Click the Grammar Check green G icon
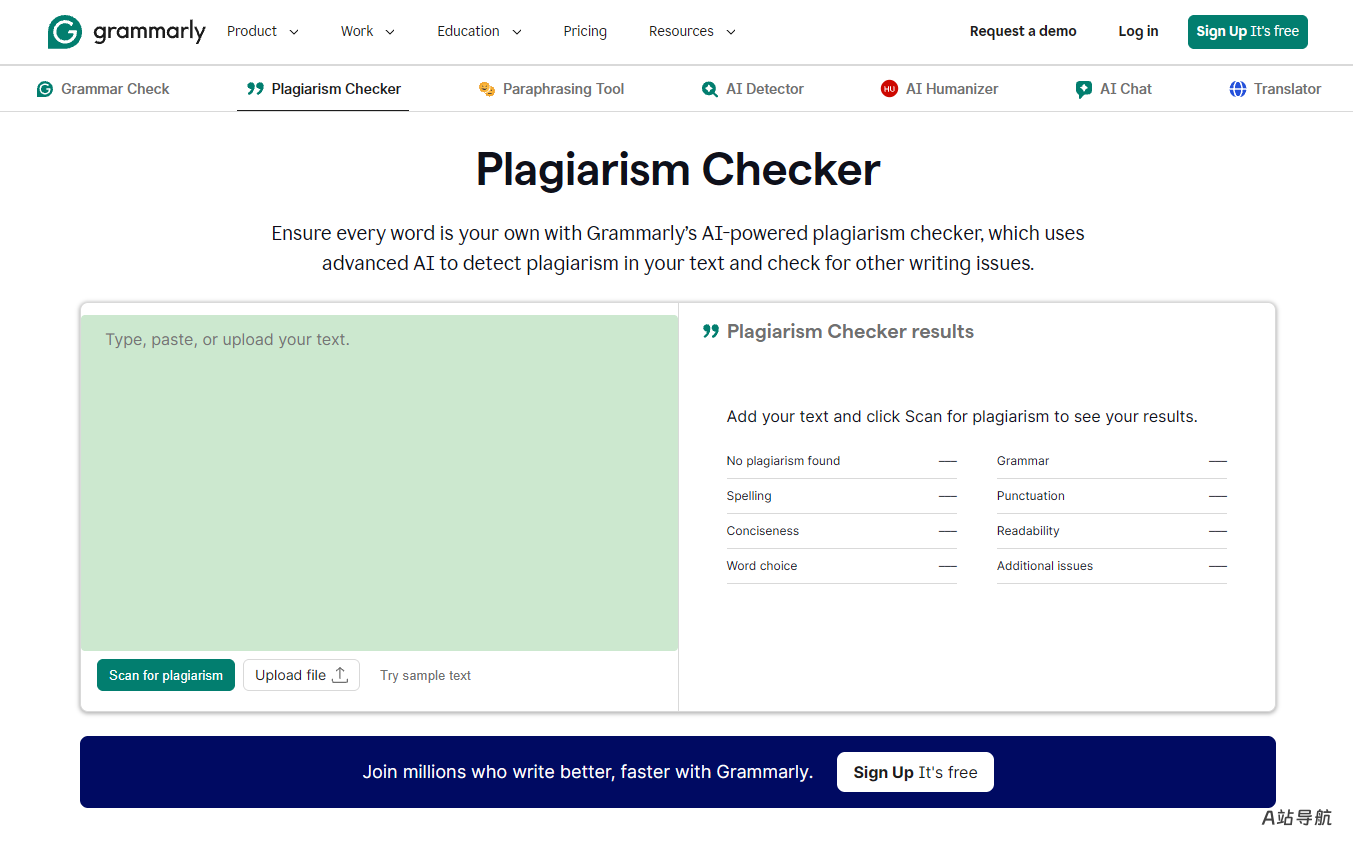 point(45,89)
